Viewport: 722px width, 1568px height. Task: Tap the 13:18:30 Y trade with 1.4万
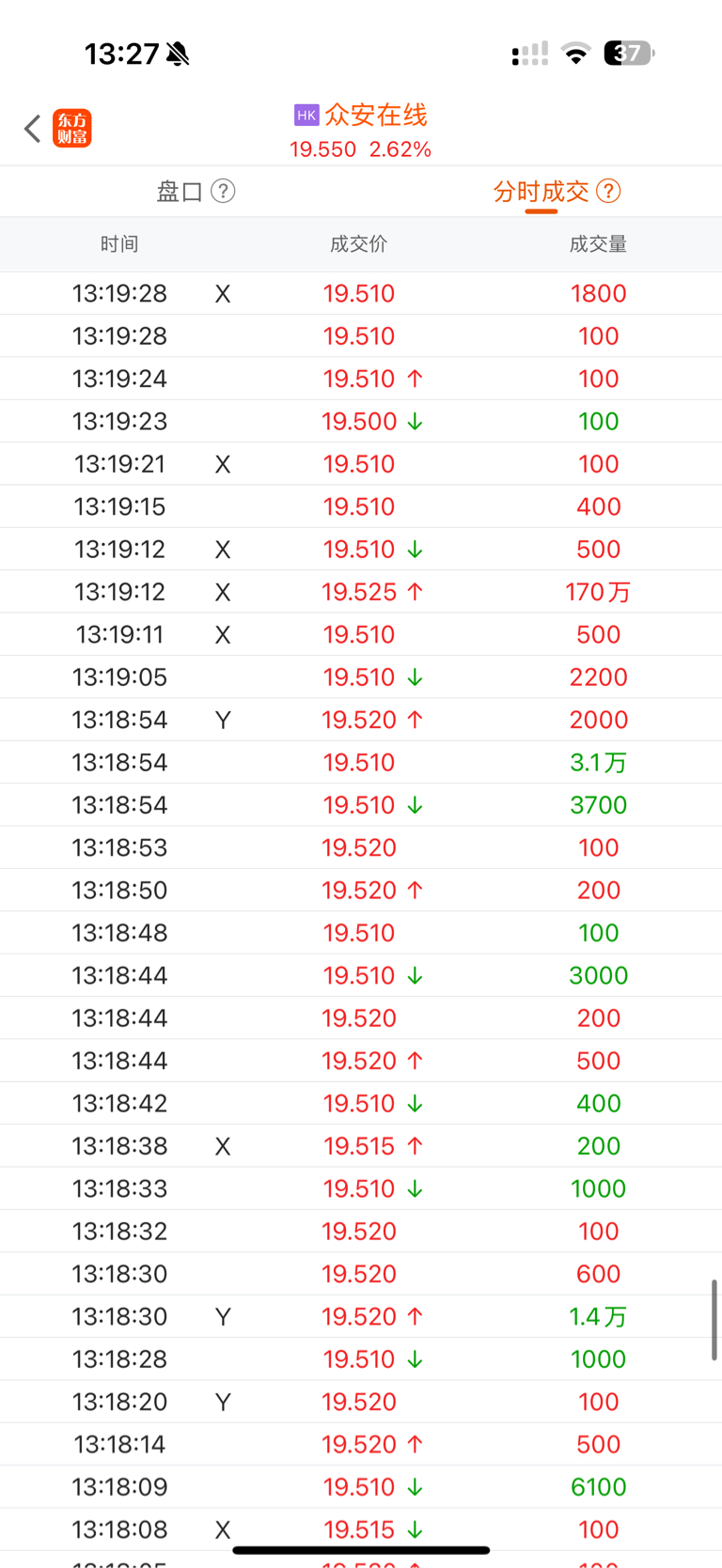tap(361, 1316)
